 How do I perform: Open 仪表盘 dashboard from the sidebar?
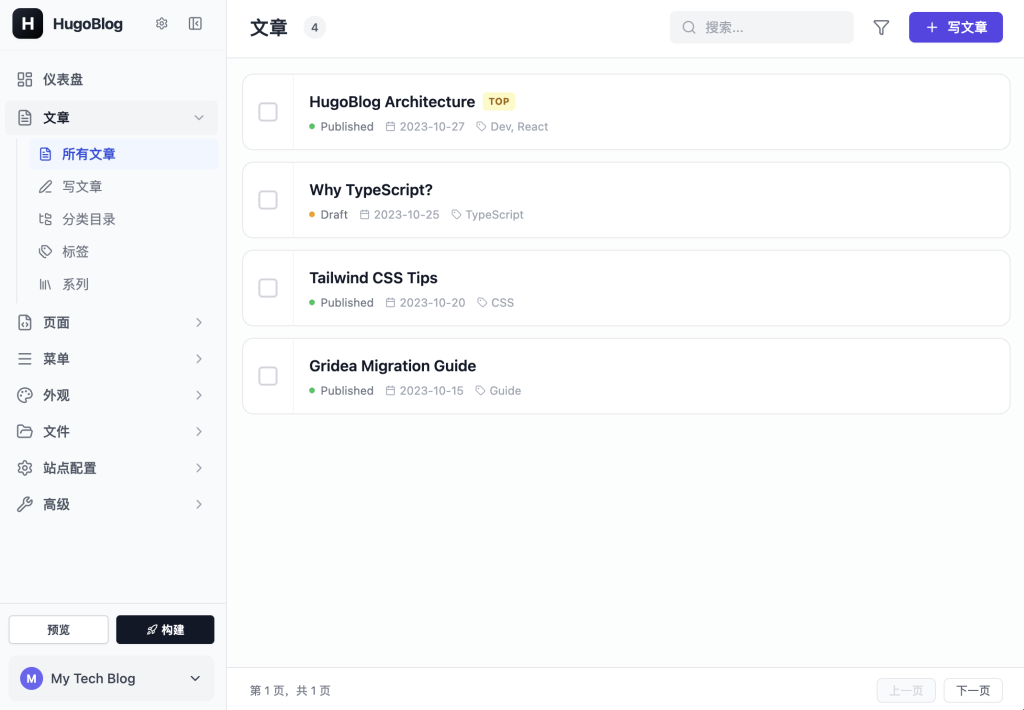tap(63, 80)
